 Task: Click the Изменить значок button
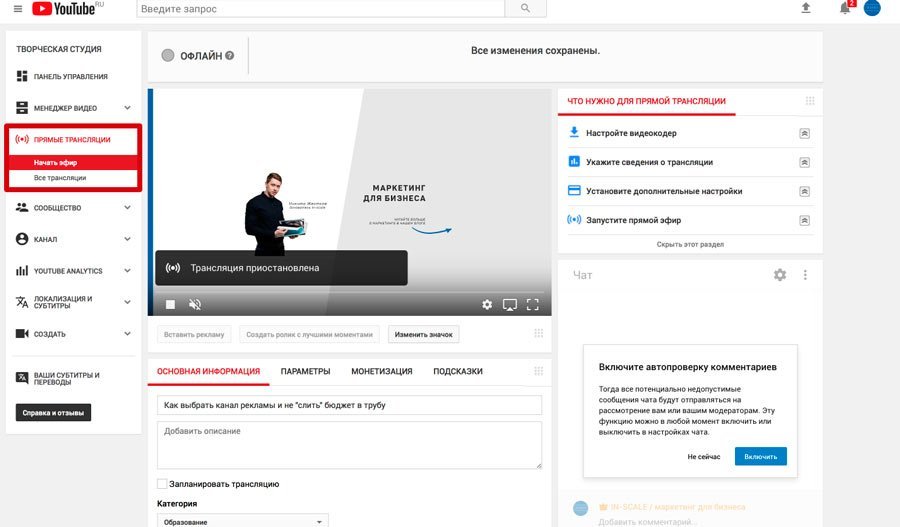424,334
